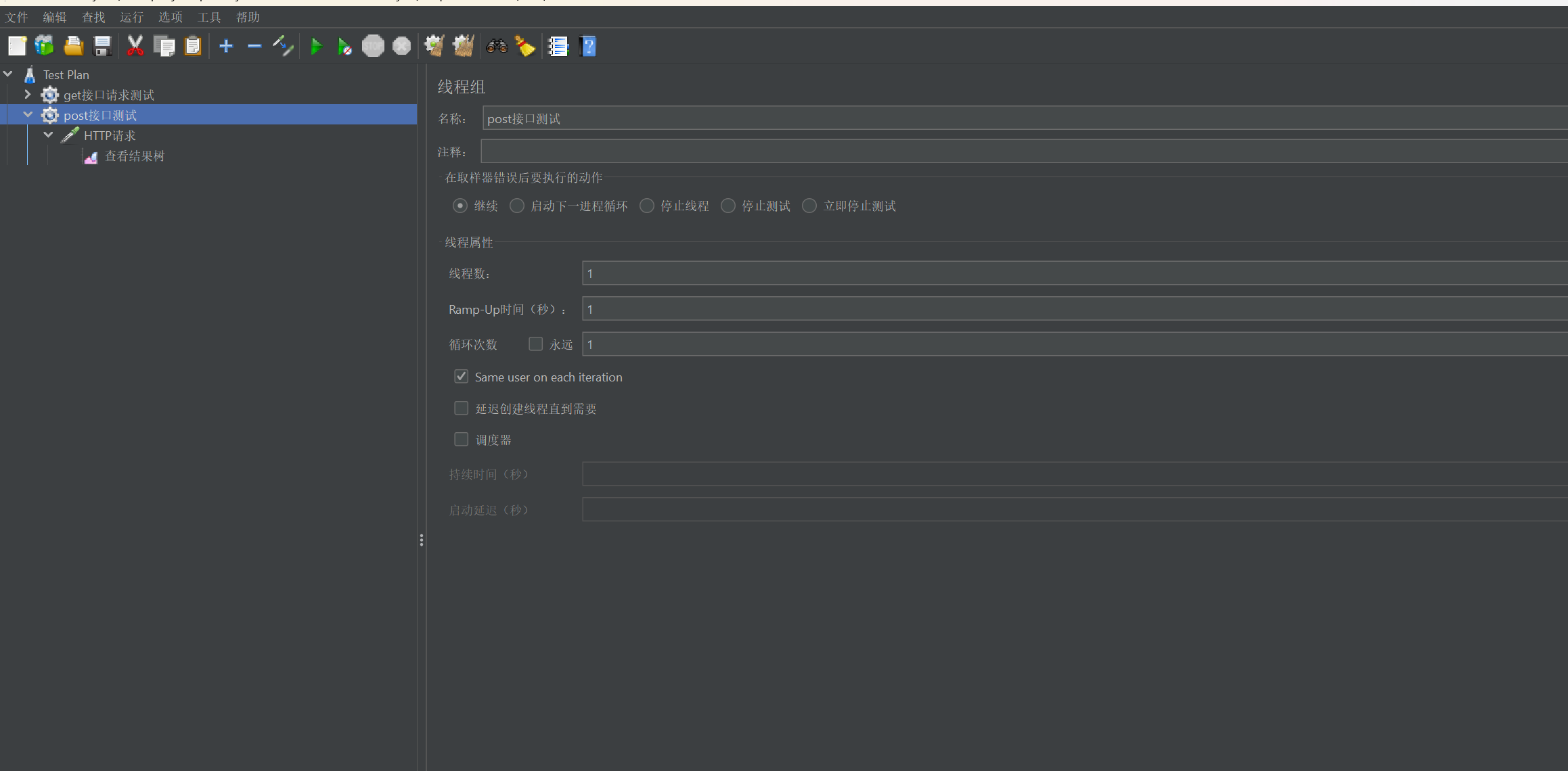Select 查看结果树 in the tree
This screenshot has height=771, width=1568.
coord(134,156)
